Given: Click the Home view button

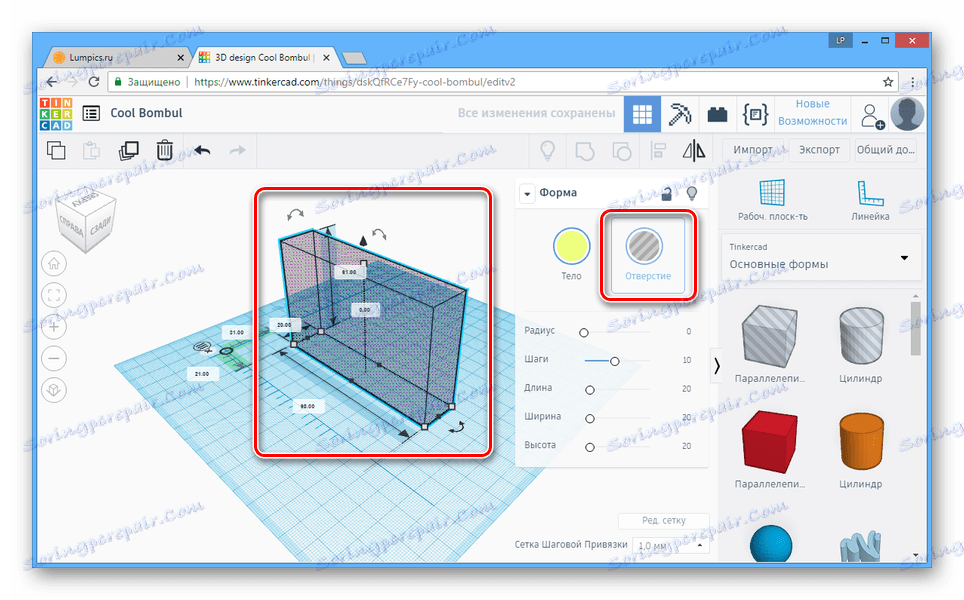Looking at the screenshot, I should 54,264.
